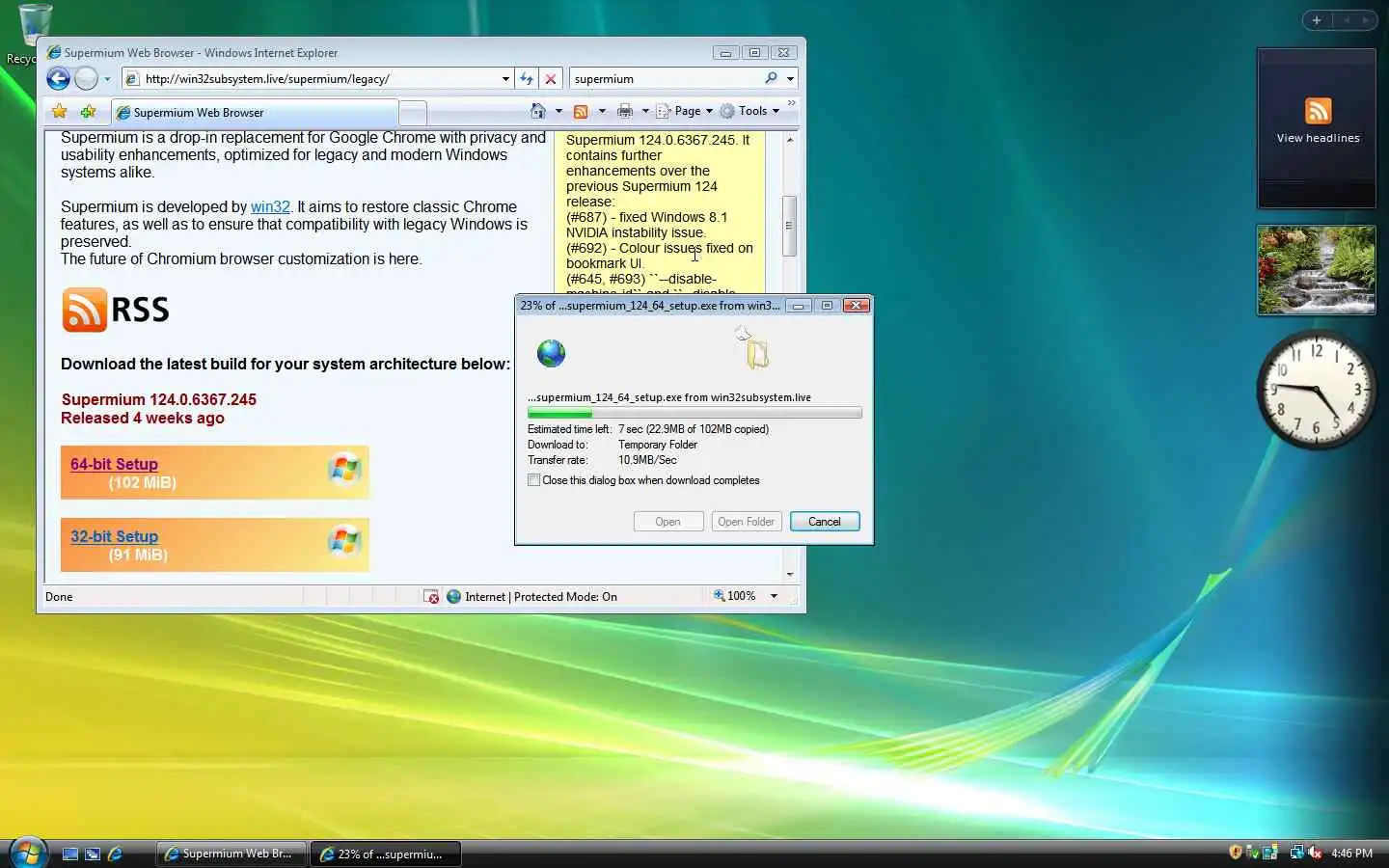
Task: Click the scroll up arrow of page
Action: [x=790, y=140]
